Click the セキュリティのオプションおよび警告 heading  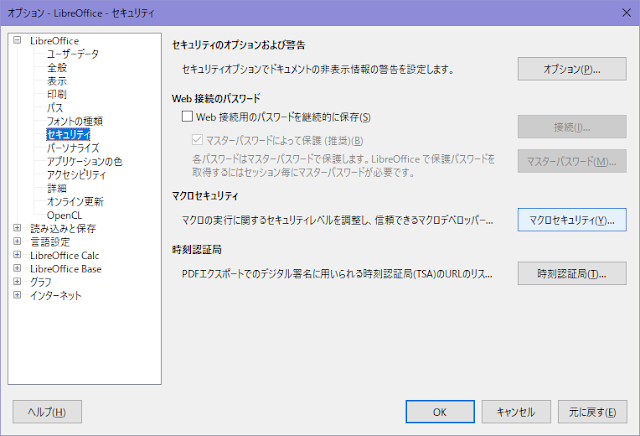point(238,45)
